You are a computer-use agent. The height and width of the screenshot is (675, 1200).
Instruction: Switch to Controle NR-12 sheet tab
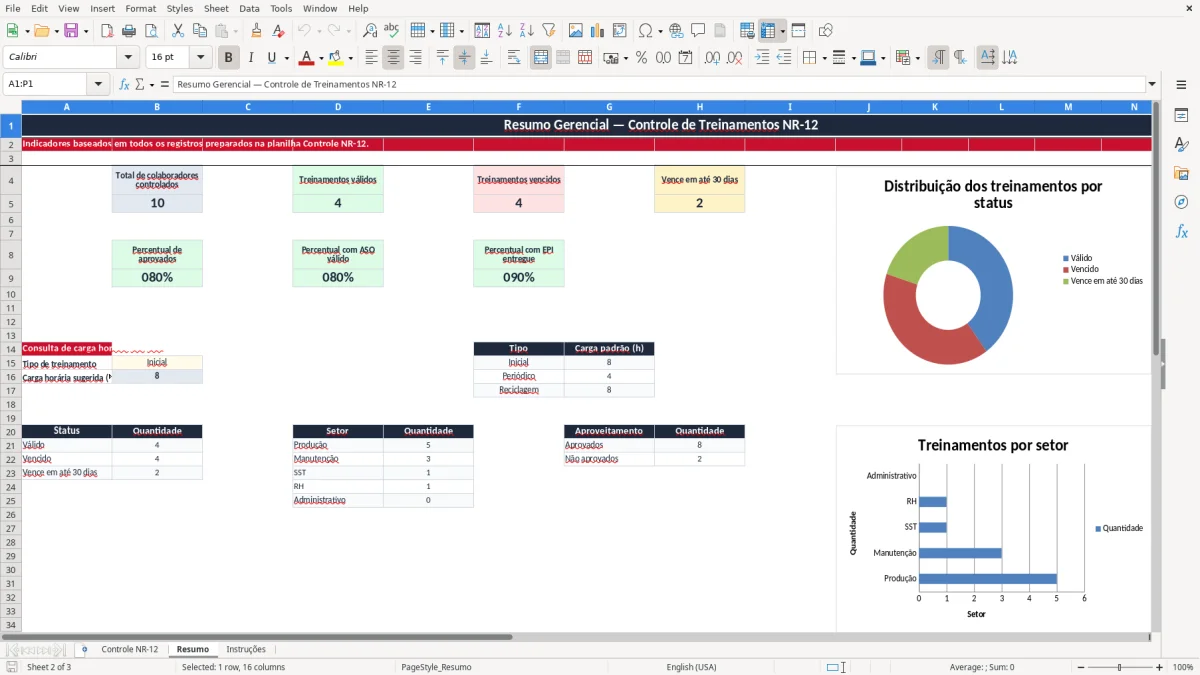[129, 650]
